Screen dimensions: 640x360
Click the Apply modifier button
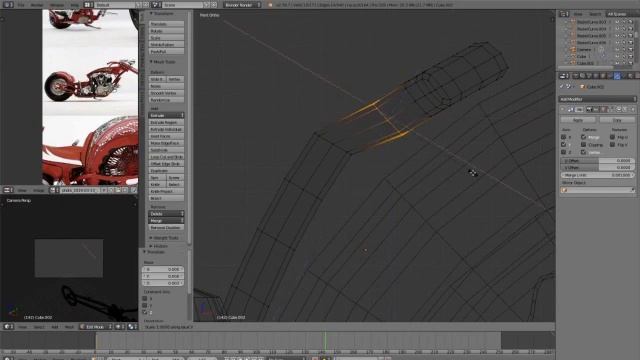[x=578, y=120]
